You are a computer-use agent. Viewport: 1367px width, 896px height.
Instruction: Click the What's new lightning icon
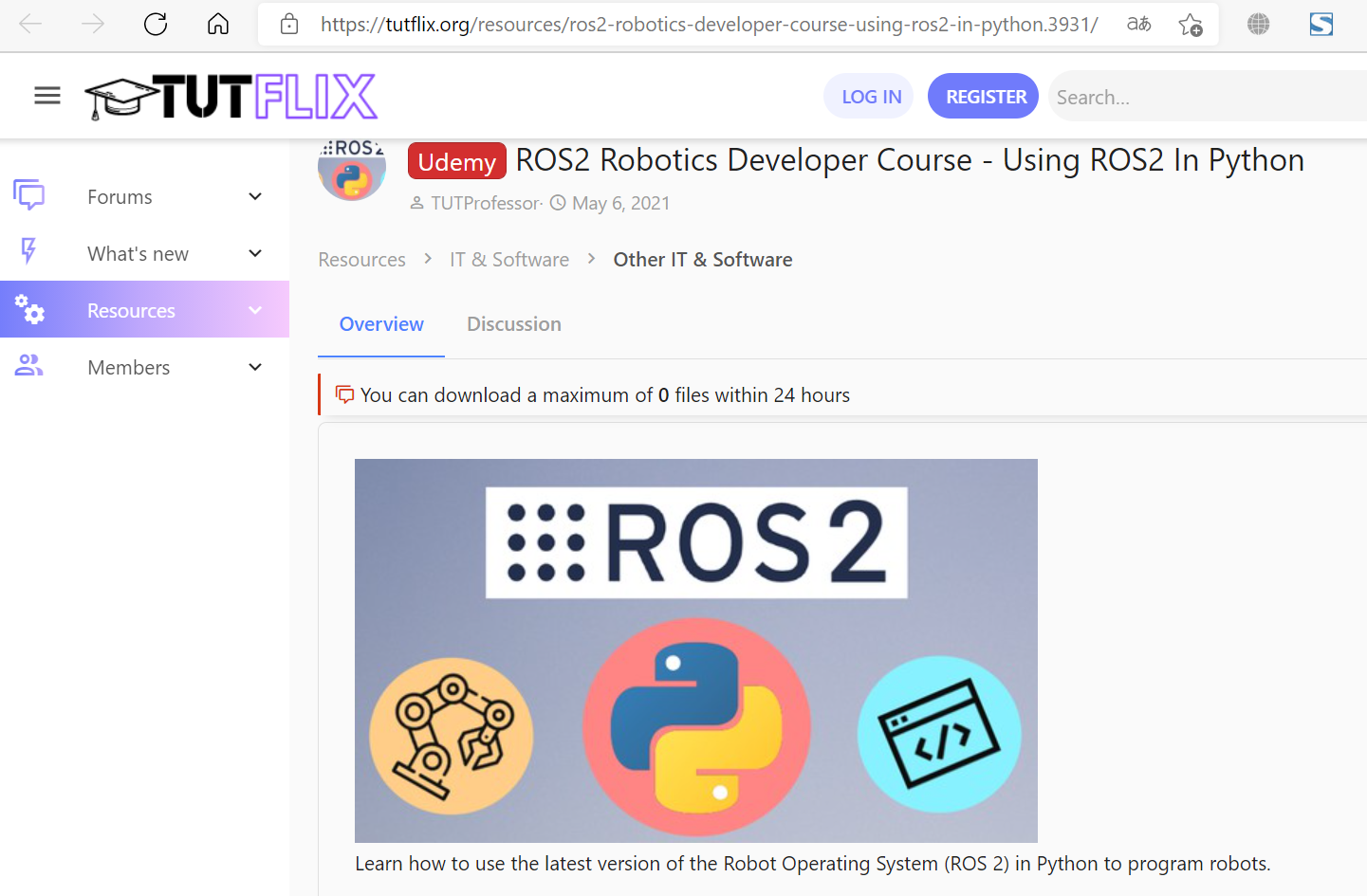[30, 252]
